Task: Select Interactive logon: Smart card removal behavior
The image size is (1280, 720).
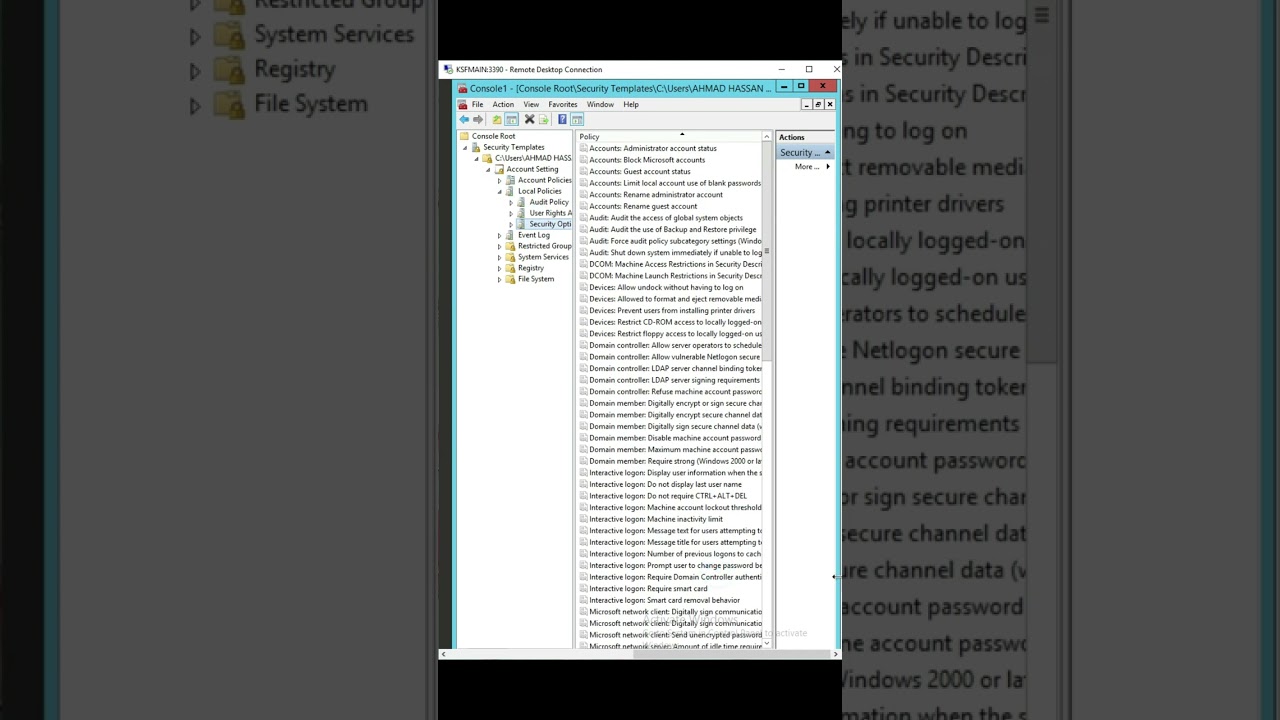Action: pos(665,600)
